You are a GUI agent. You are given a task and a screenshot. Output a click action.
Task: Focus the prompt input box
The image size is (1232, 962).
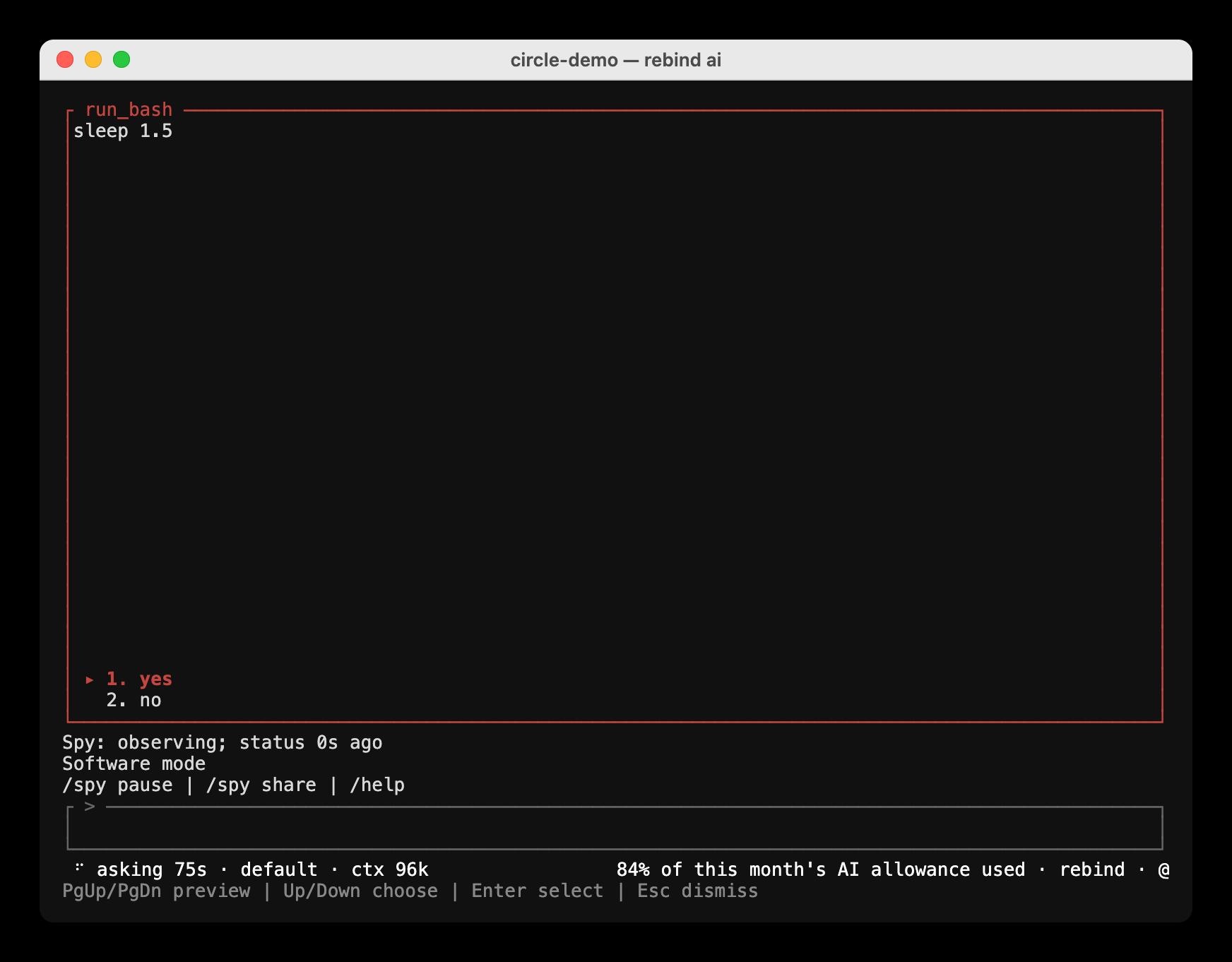[615, 828]
